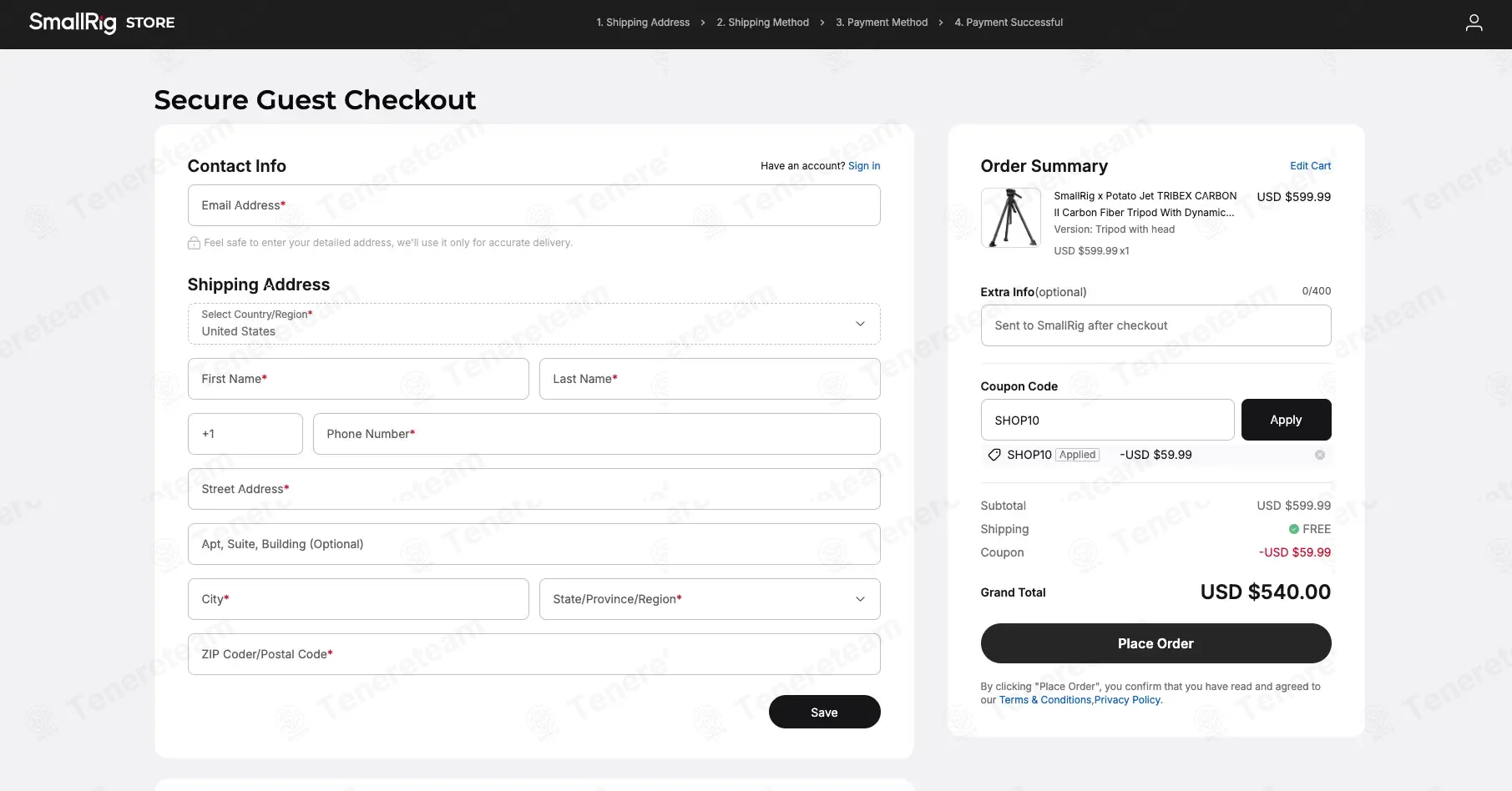Go to step 2 Shipping Method
Image resolution: width=1512 pixels, height=791 pixels.
point(762,23)
